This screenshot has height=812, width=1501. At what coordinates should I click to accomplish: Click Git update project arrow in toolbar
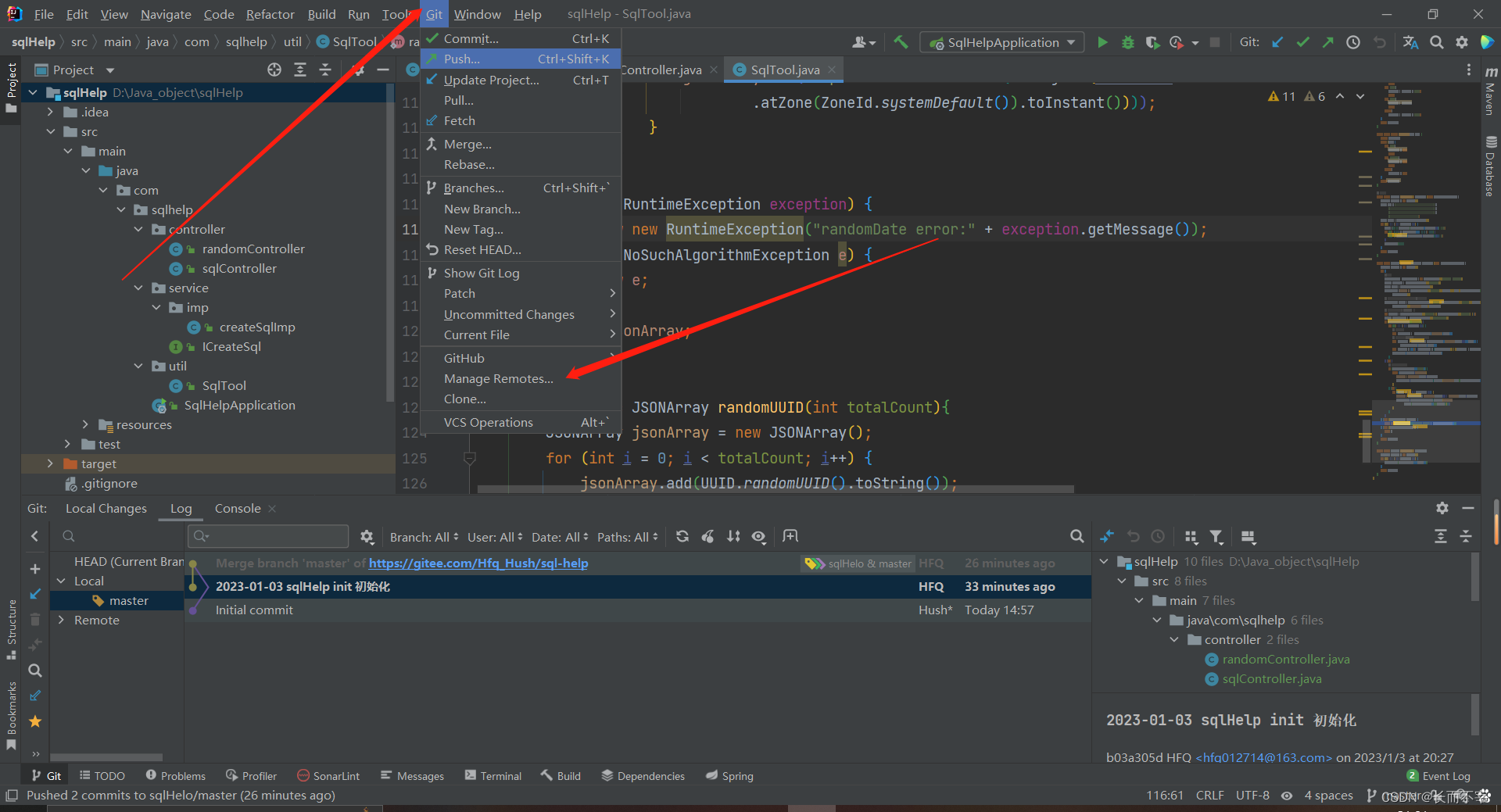pyautogui.click(x=1277, y=42)
